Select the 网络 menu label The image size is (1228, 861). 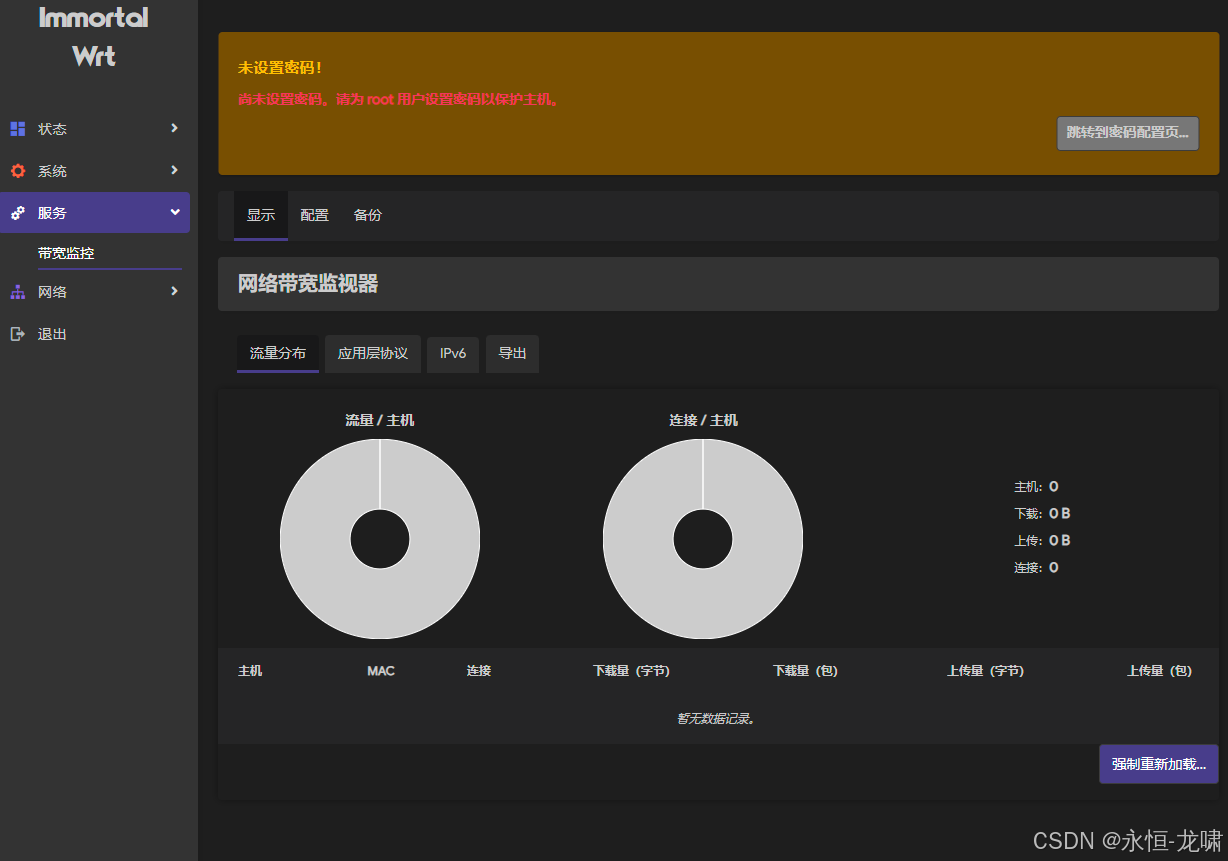(52, 292)
